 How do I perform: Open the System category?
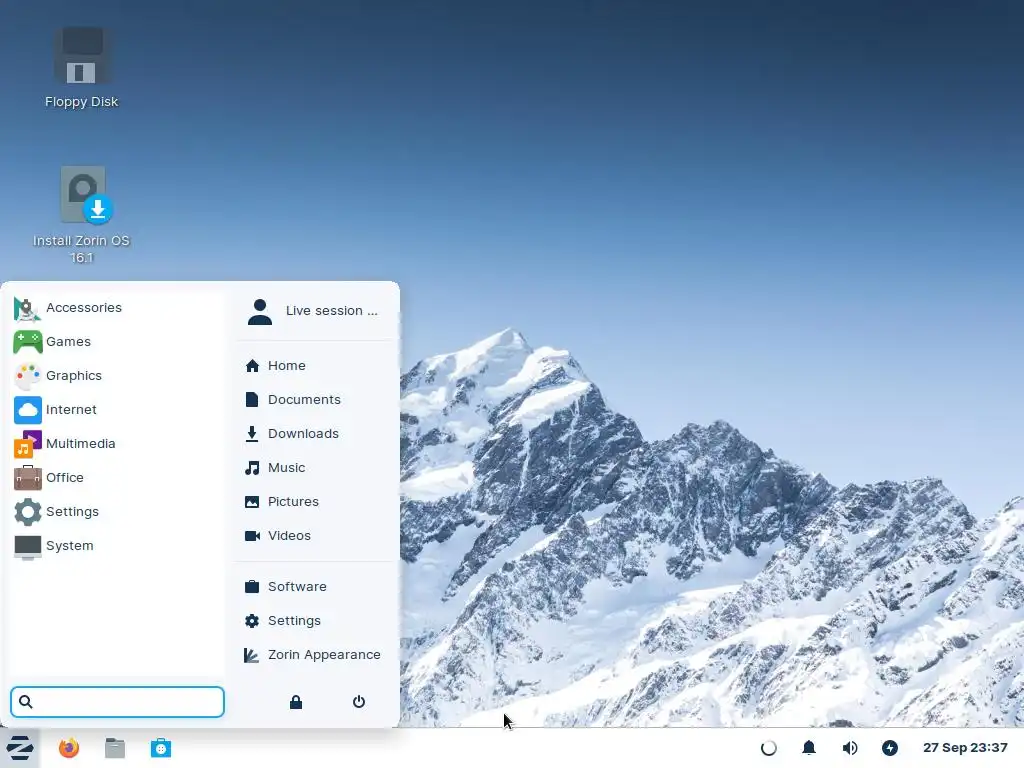coord(118,545)
